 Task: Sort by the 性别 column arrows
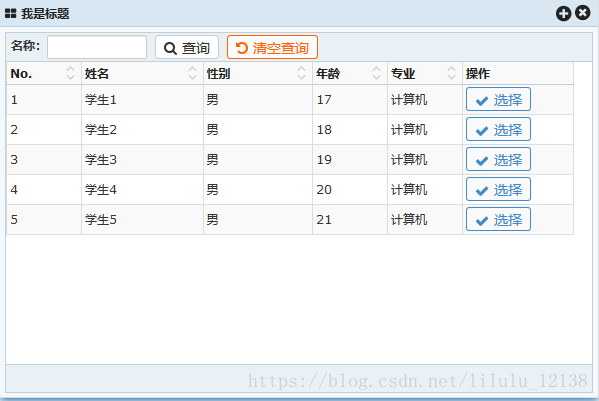pyautogui.click(x=301, y=73)
